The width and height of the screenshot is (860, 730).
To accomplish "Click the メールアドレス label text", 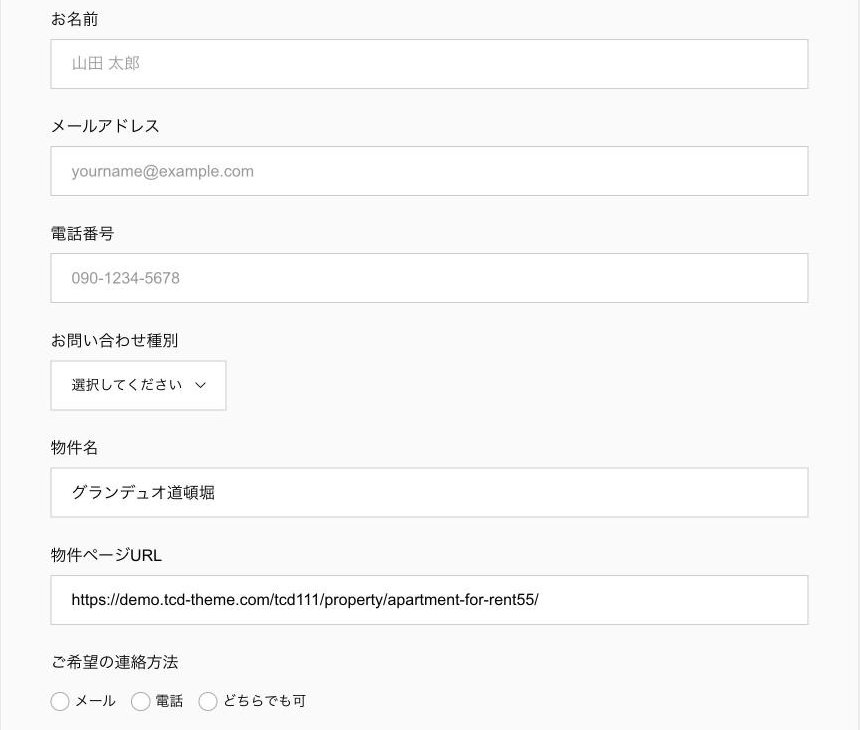I will click(x=105, y=126).
